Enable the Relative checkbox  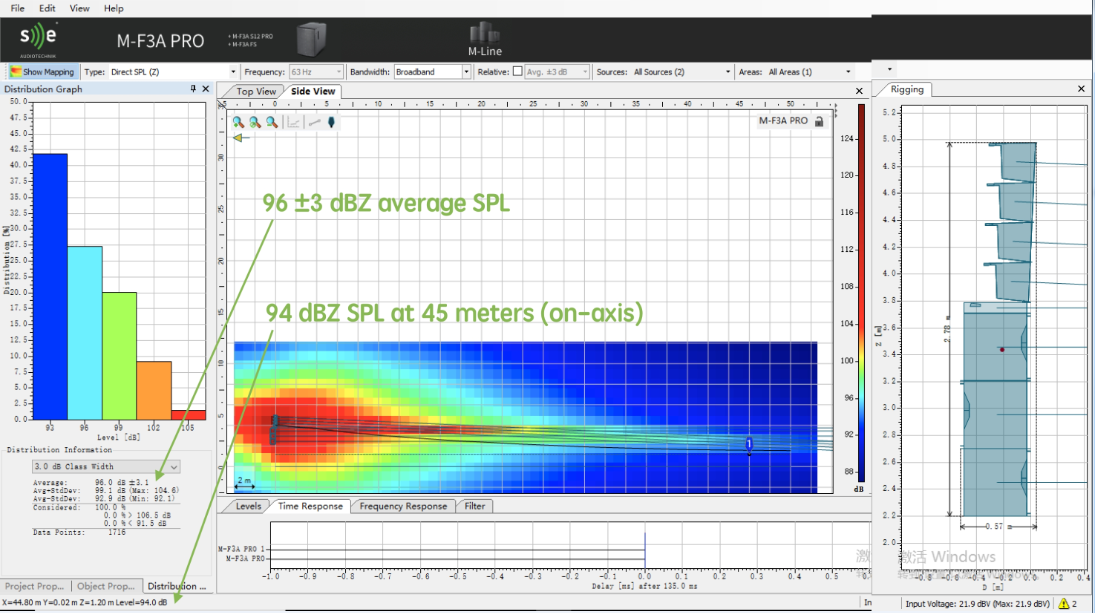517,72
